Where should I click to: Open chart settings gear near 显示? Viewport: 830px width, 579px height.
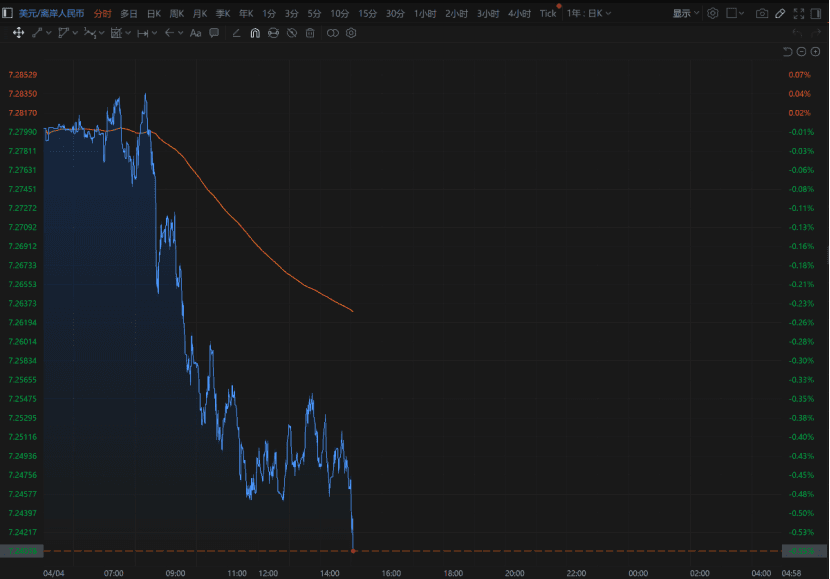click(712, 13)
